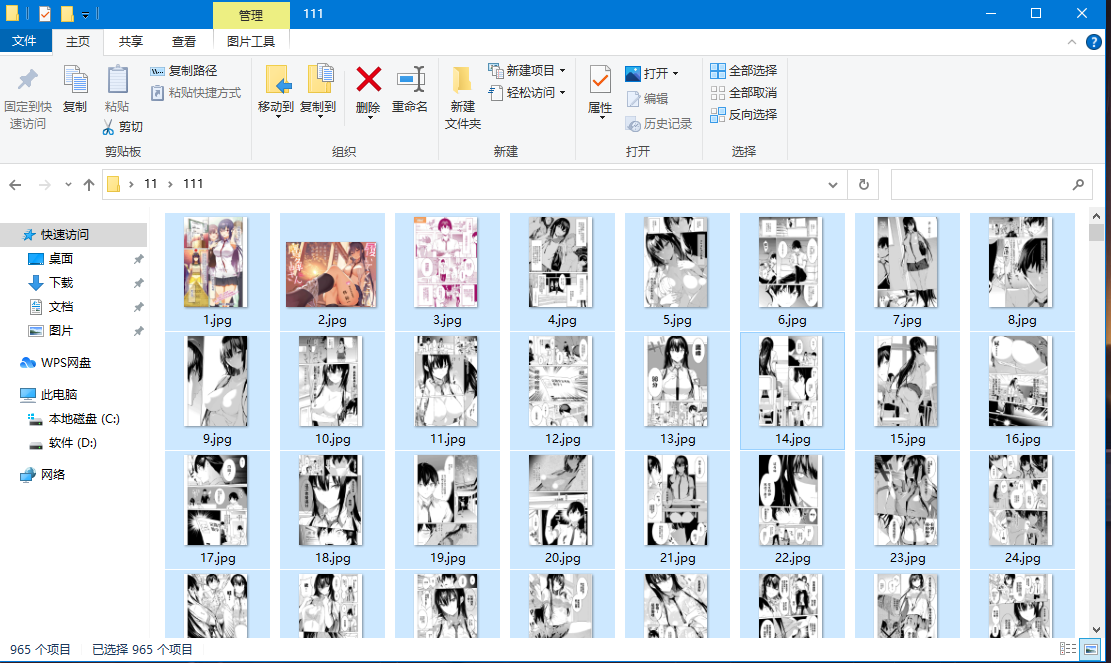The image size is (1111, 663).
Task: Expand the 新建项目 dropdown
Action: [x=562, y=71]
